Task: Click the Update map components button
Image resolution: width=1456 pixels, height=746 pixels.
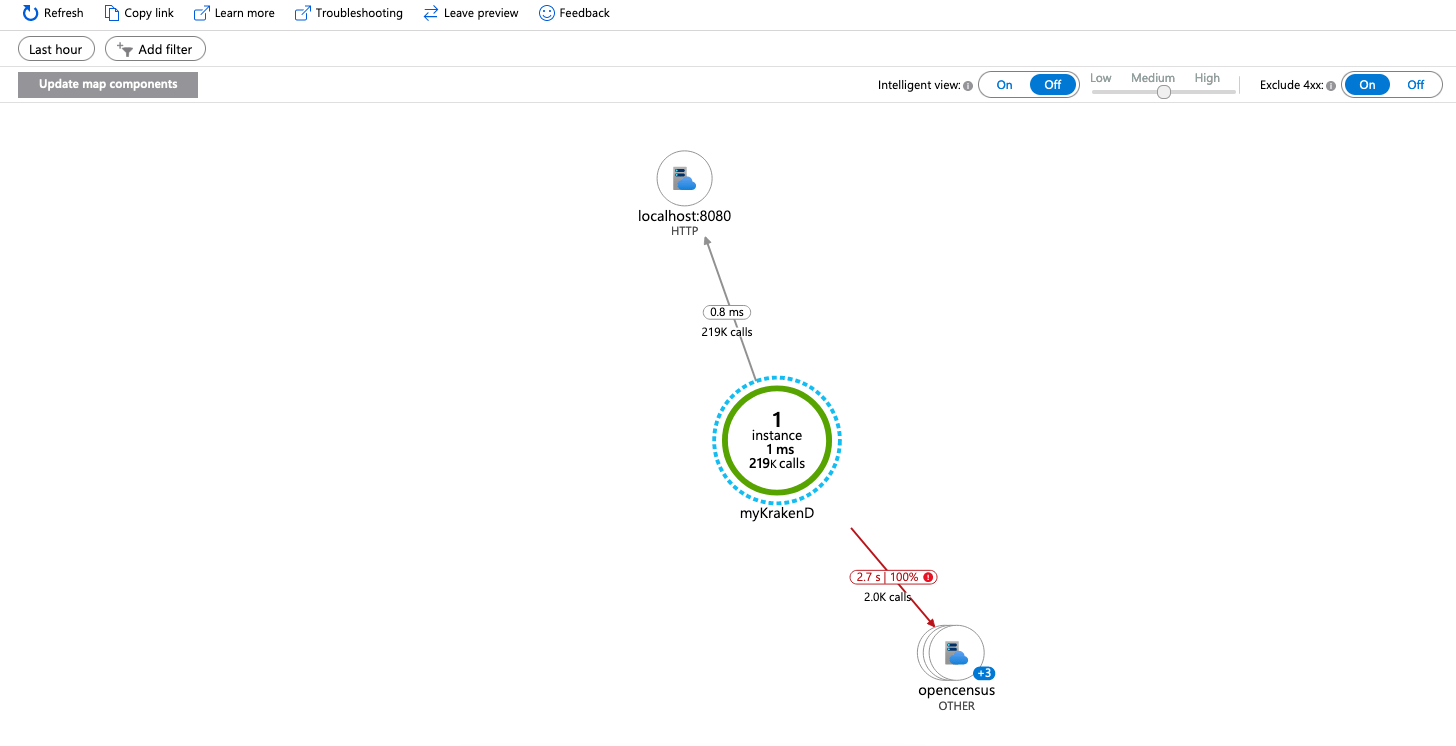Action: (x=108, y=85)
